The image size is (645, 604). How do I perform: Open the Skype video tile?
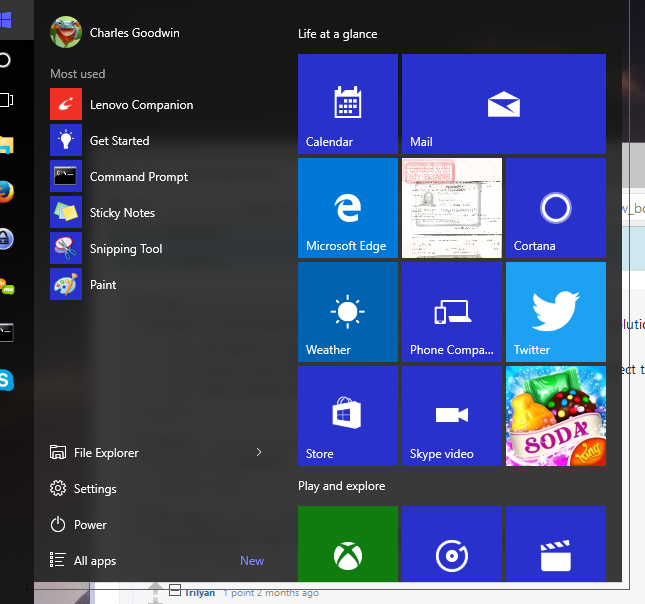click(x=452, y=416)
